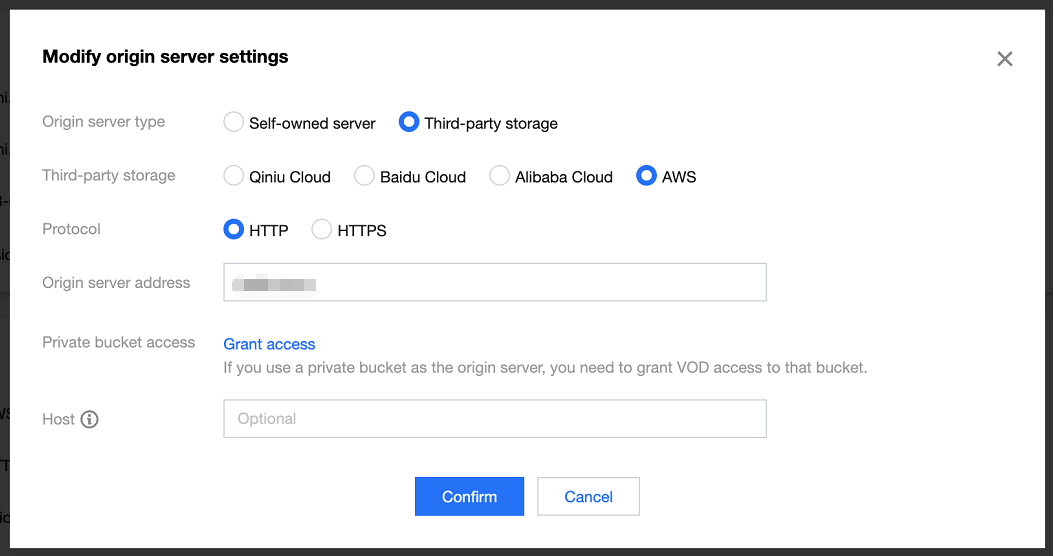Set protocol to HTTPS
Screen dimensions: 1055x556
[x=322, y=230]
